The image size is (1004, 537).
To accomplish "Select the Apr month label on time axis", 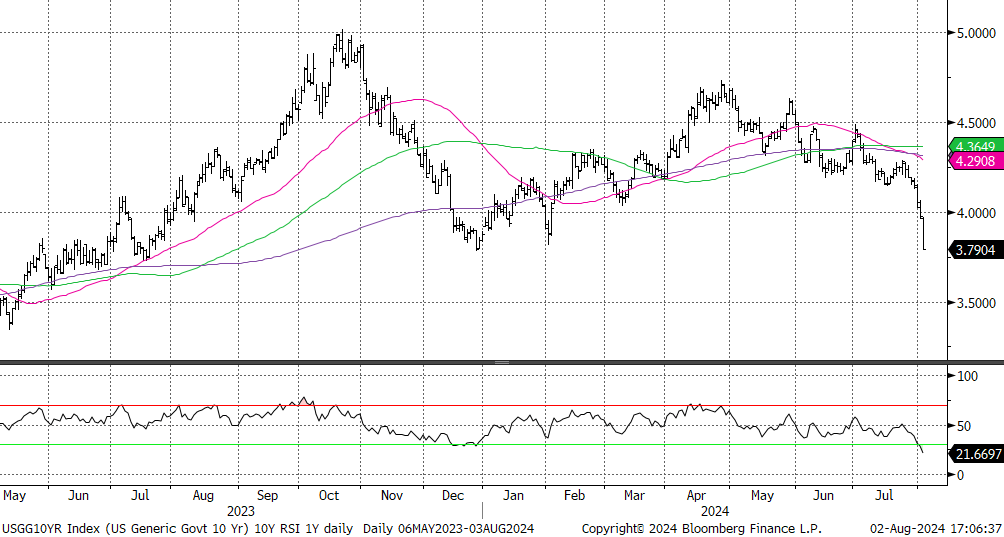I will coord(697,495).
